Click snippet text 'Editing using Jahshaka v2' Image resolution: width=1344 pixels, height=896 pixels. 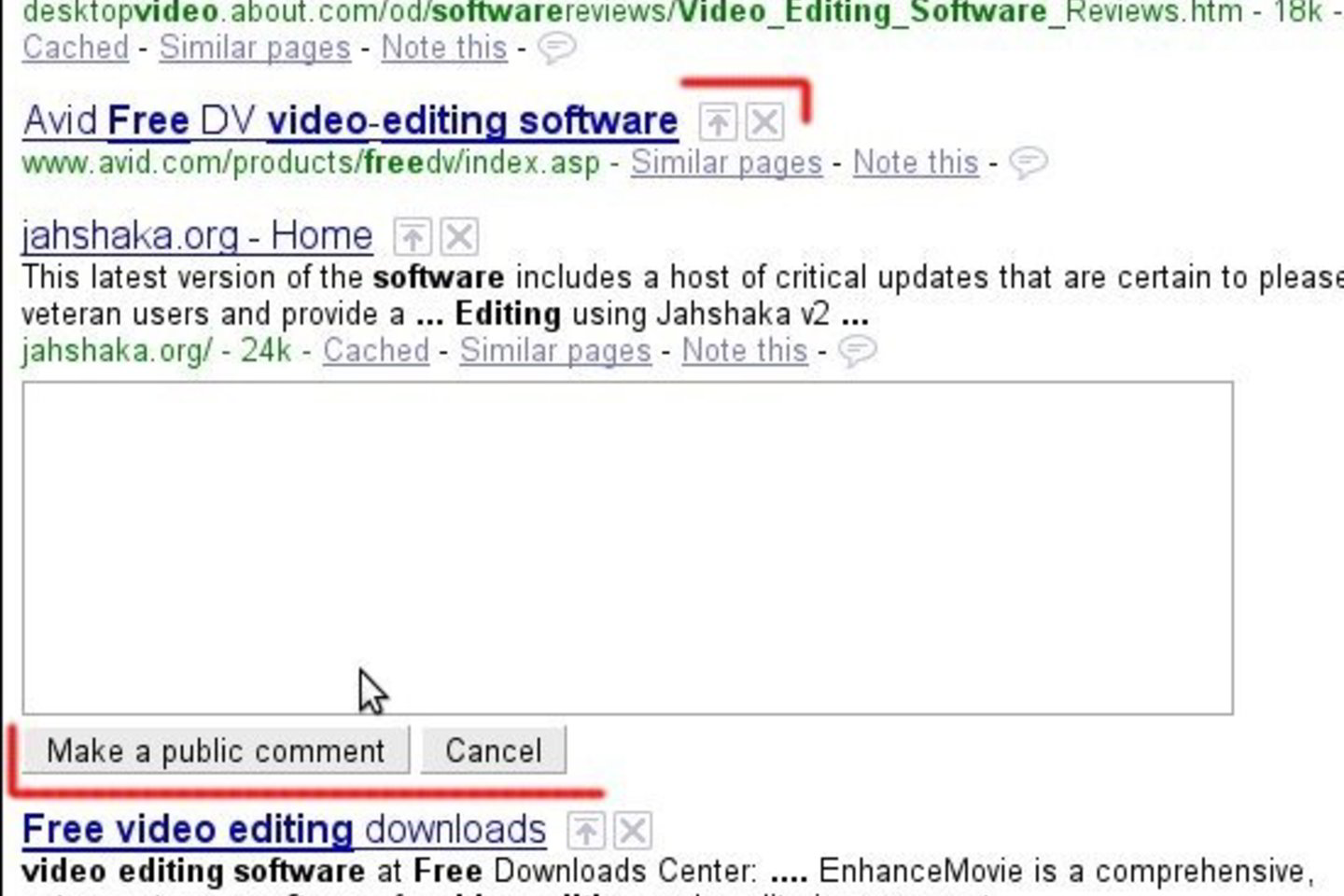[x=642, y=315]
